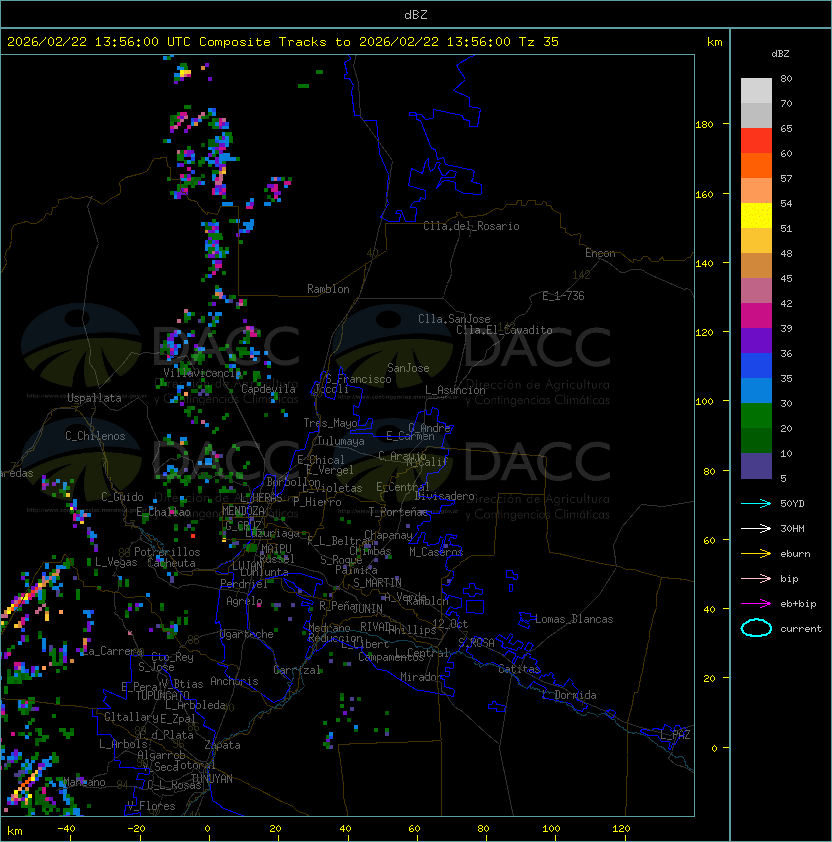Click the La_Carrera label

[x=112, y=651]
